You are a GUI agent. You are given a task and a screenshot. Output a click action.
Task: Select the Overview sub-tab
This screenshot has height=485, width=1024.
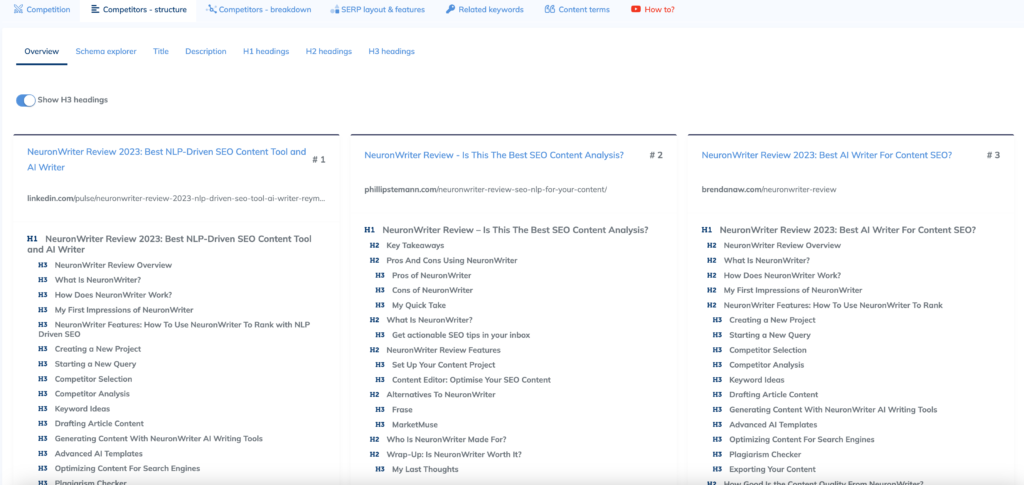pos(42,52)
